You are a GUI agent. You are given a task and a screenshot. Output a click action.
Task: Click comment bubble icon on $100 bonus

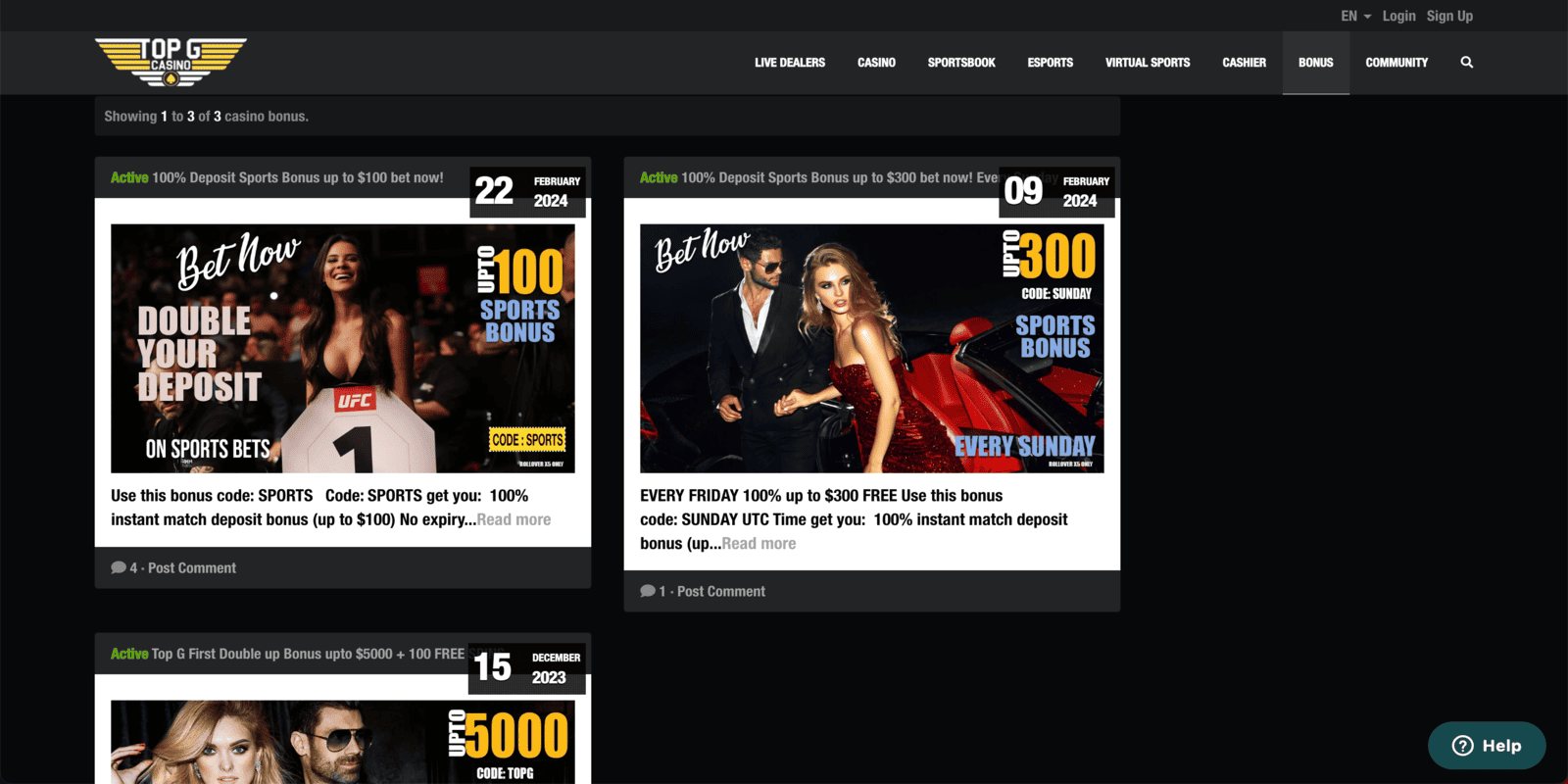(119, 567)
